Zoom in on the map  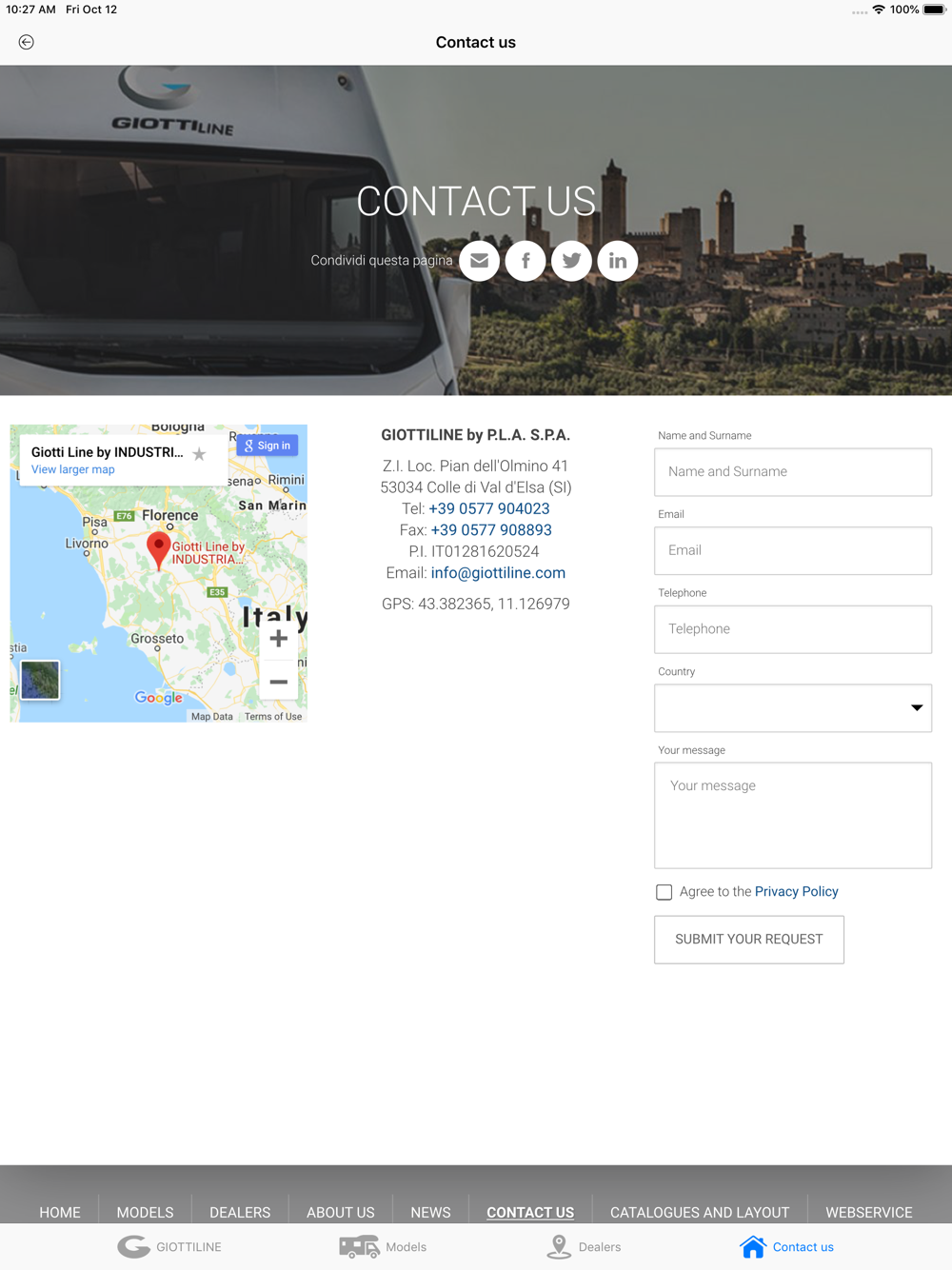tap(278, 639)
